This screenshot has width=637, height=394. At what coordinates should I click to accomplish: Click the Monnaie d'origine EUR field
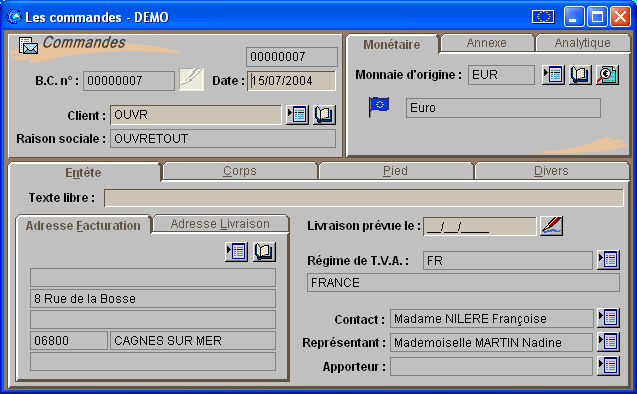coord(501,75)
